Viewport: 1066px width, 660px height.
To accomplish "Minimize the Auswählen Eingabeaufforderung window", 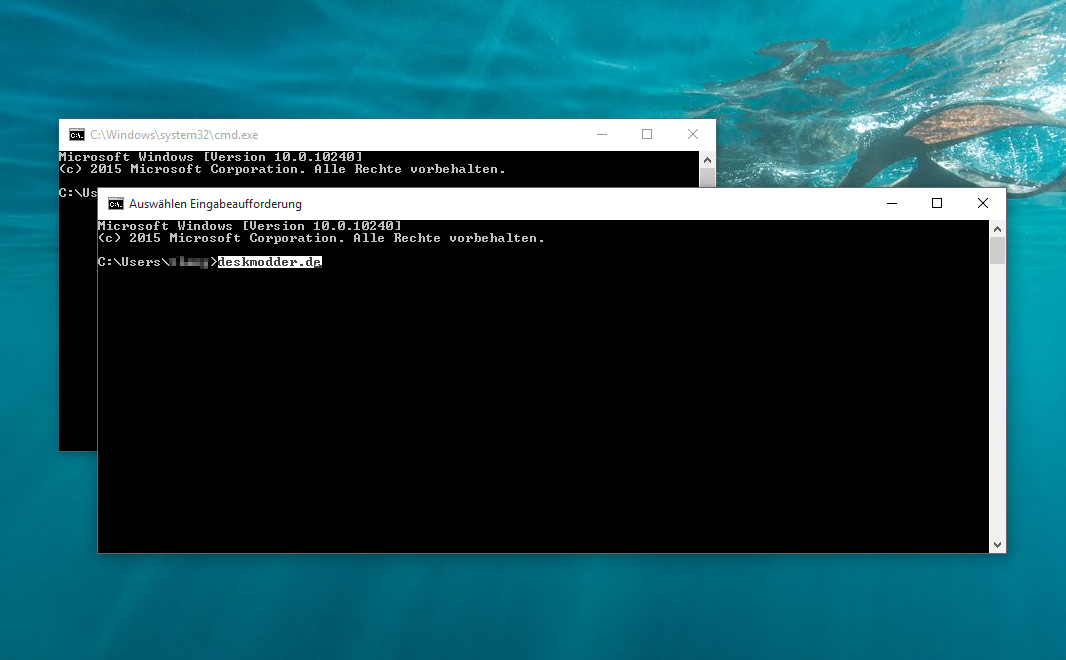I will click(x=892, y=203).
